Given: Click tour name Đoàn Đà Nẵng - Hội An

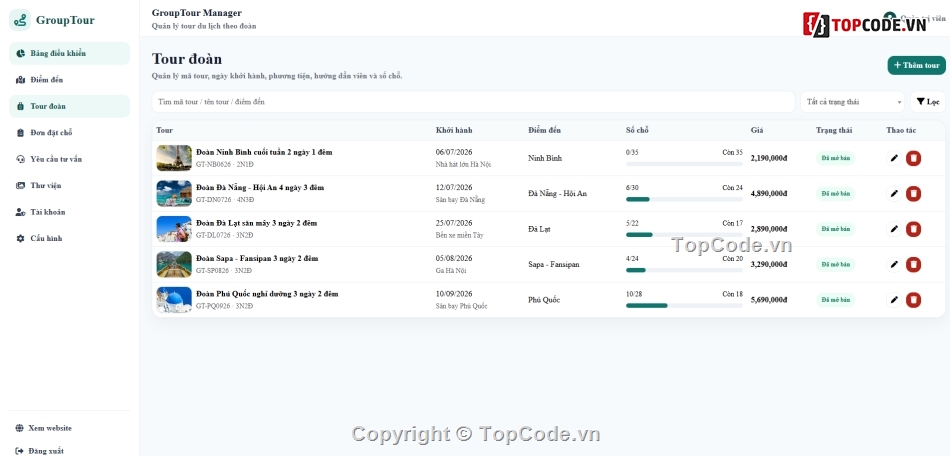Looking at the screenshot, I should coord(260,188).
